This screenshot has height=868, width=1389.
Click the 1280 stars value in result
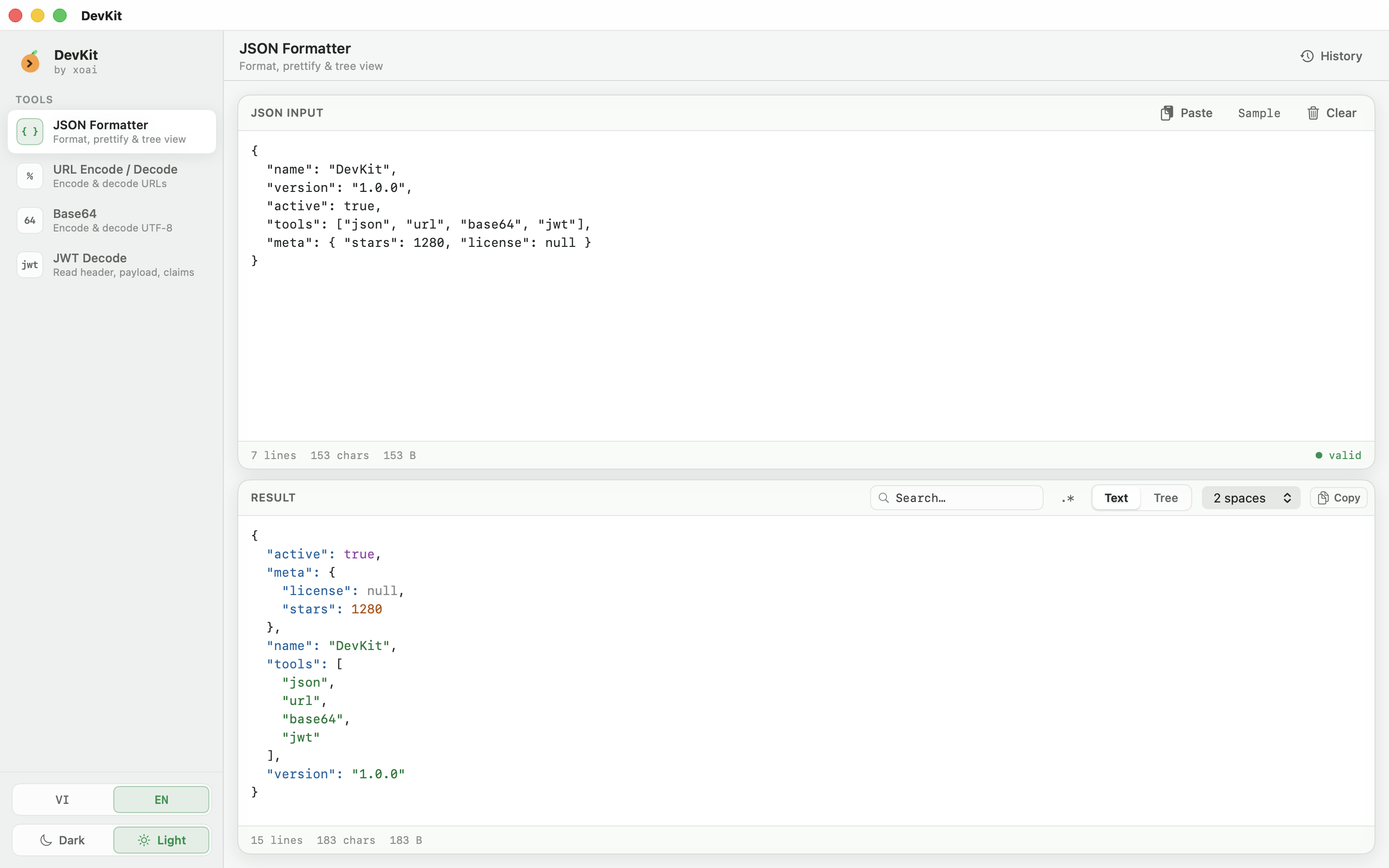[366, 609]
